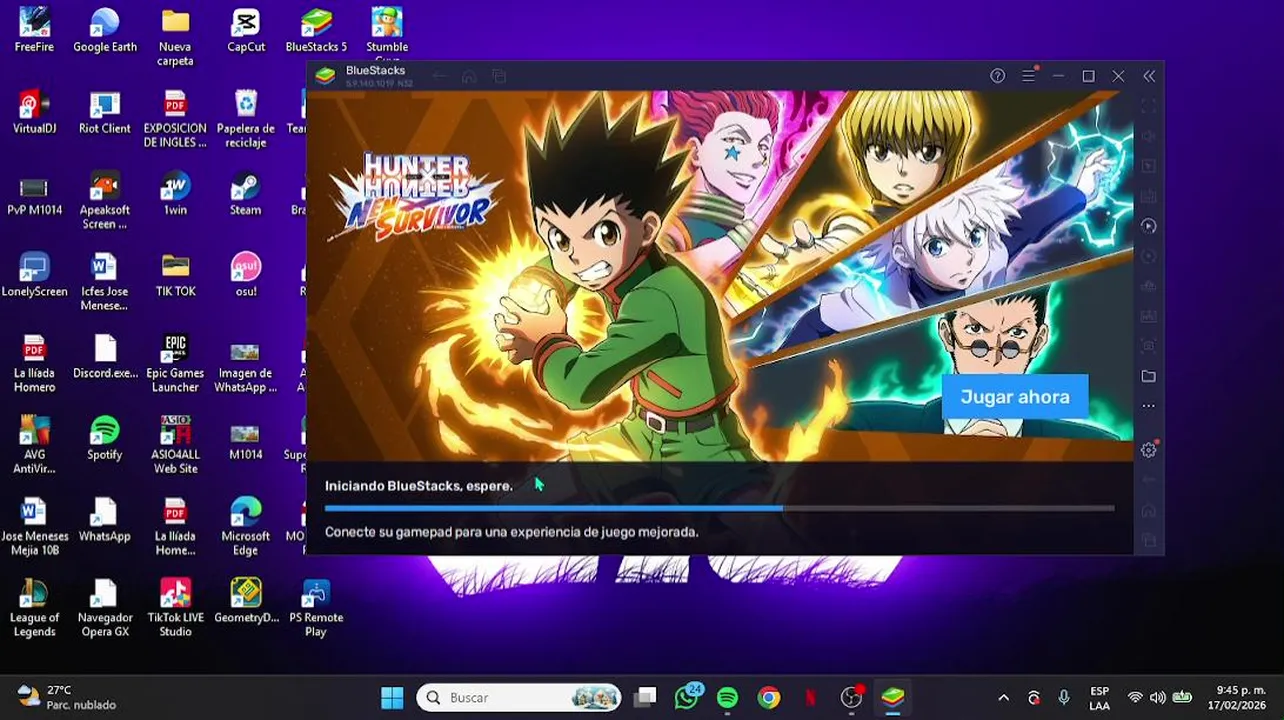Select the TIK TOK folder
The image size is (1284, 720).
[x=175, y=275]
